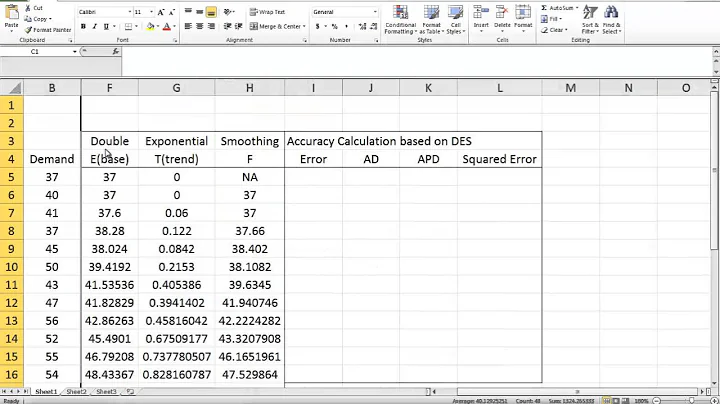Open the Name Box dropdown arrow

coord(74,52)
